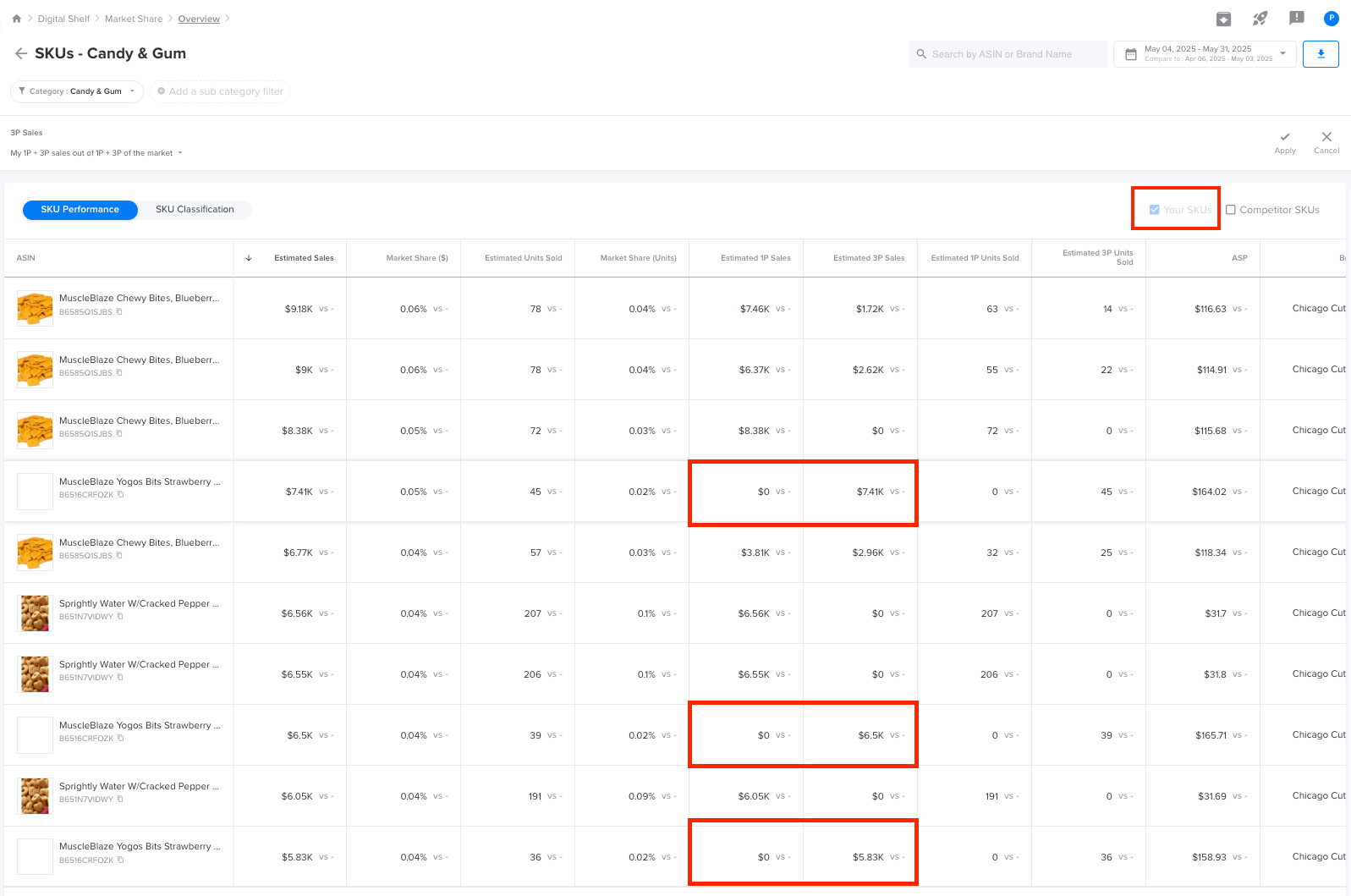The height and width of the screenshot is (896, 1351).
Task: Click the Estimated 3P Sales column header
Action: (869, 258)
